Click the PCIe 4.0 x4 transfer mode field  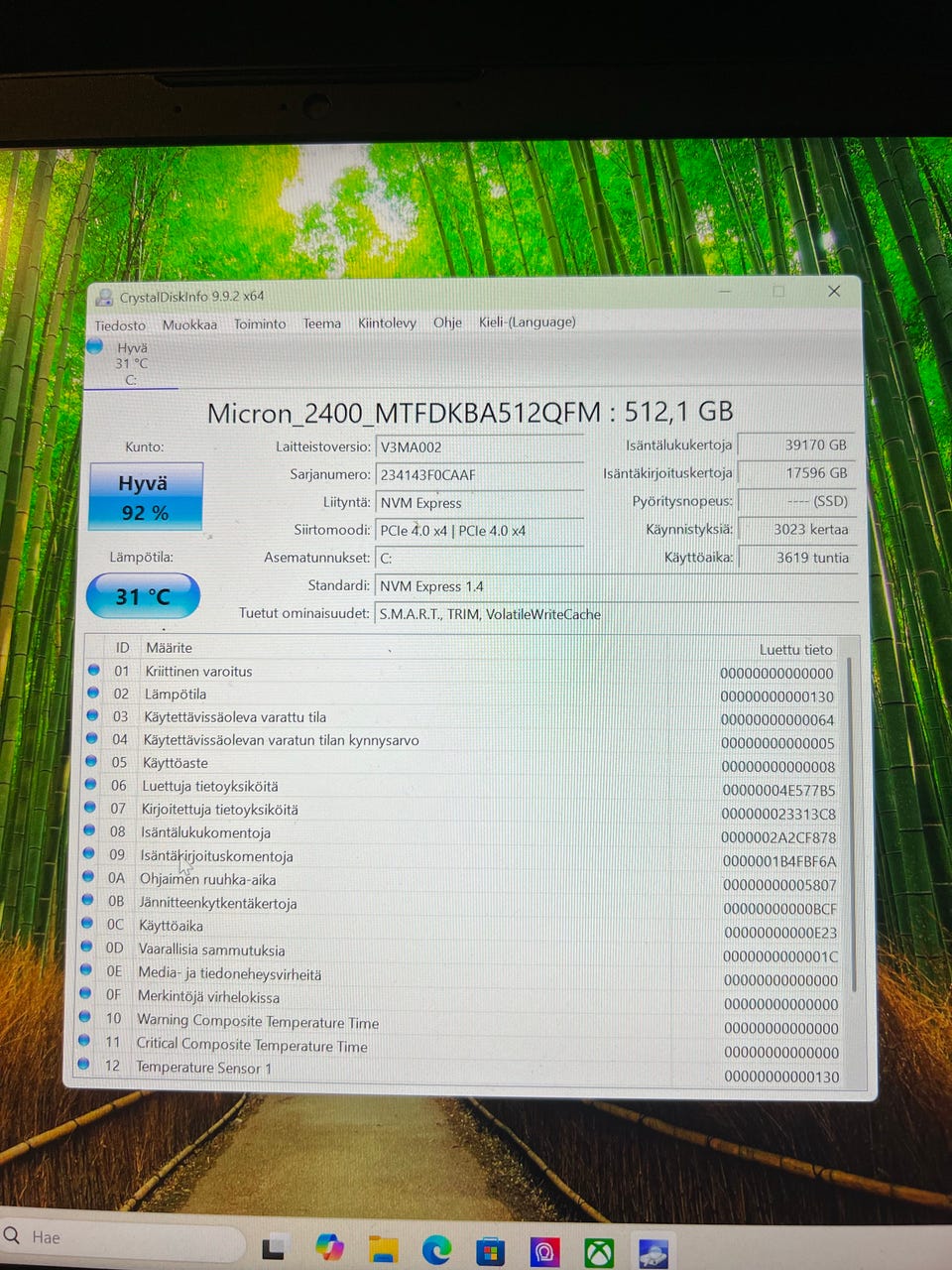point(480,531)
